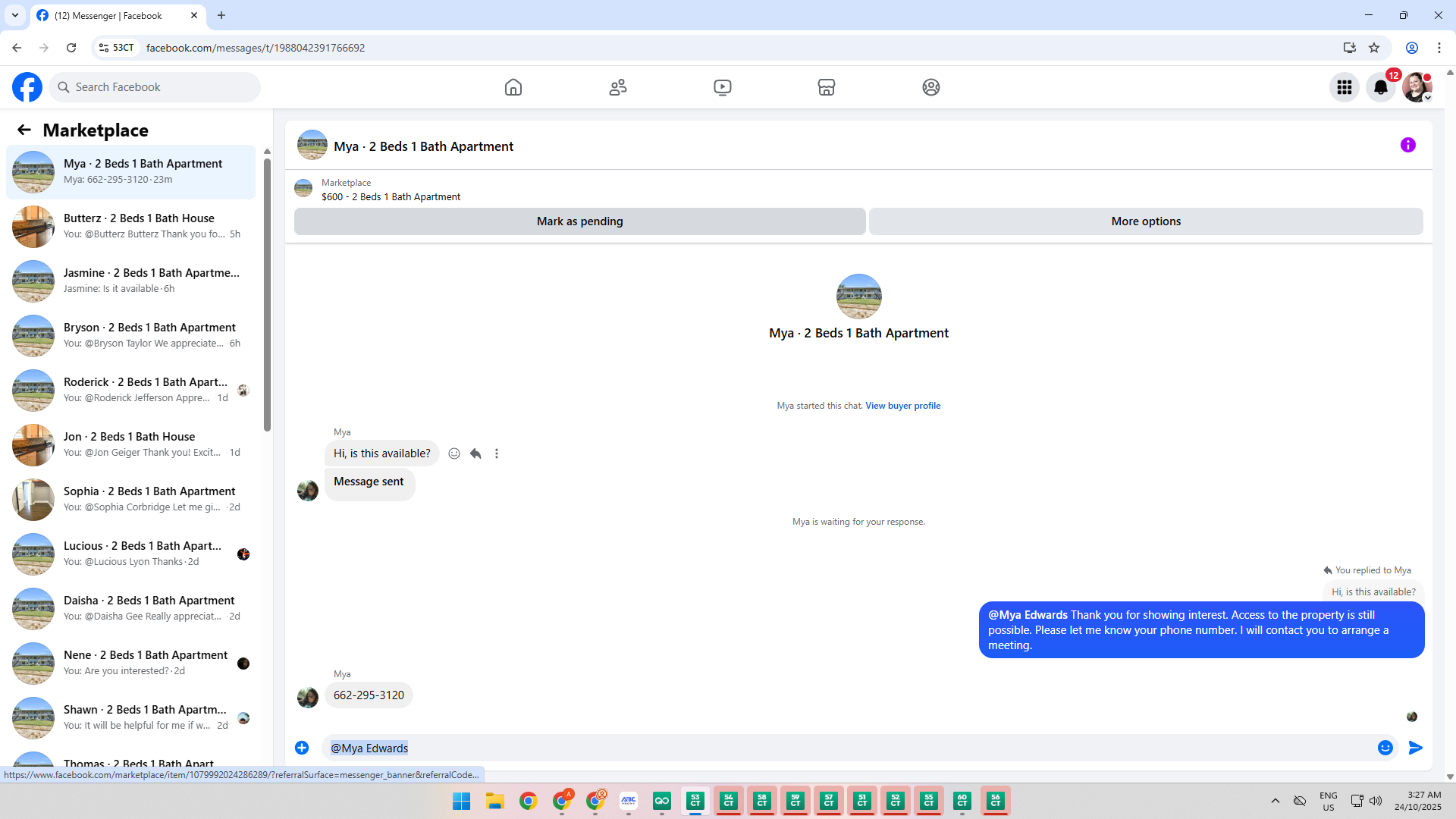Reload the page in Chrome
The height and width of the screenshot is (819, 1456).
pos(71,48)
